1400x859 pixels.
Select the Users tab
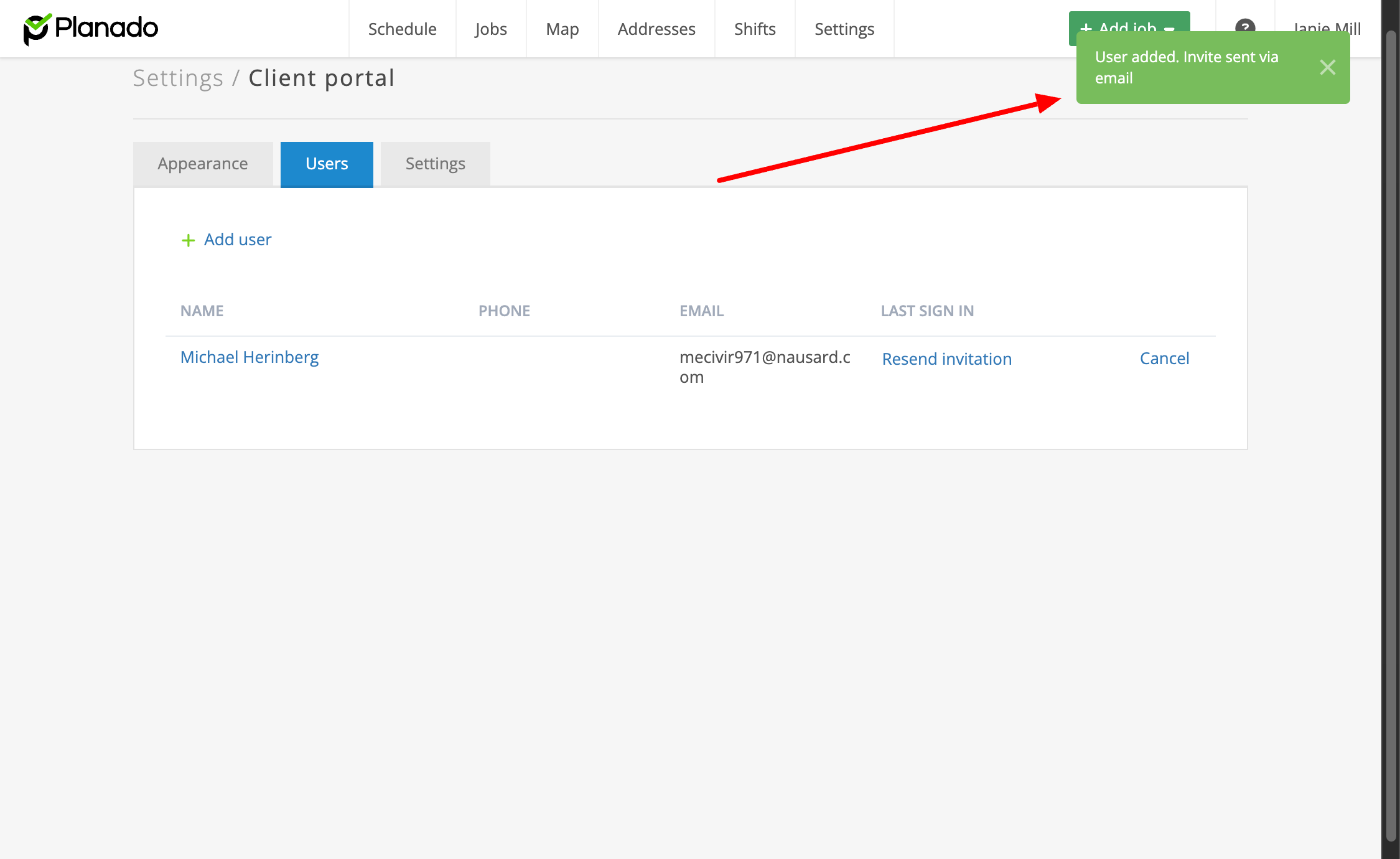(327, 164)
